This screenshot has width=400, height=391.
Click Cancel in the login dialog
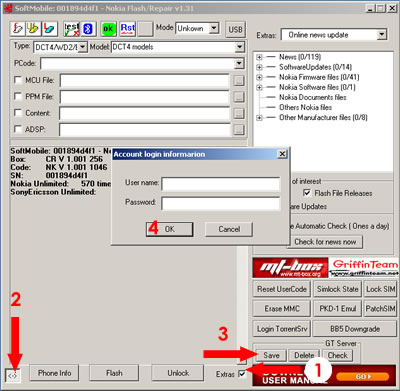(x=229, y=229)
